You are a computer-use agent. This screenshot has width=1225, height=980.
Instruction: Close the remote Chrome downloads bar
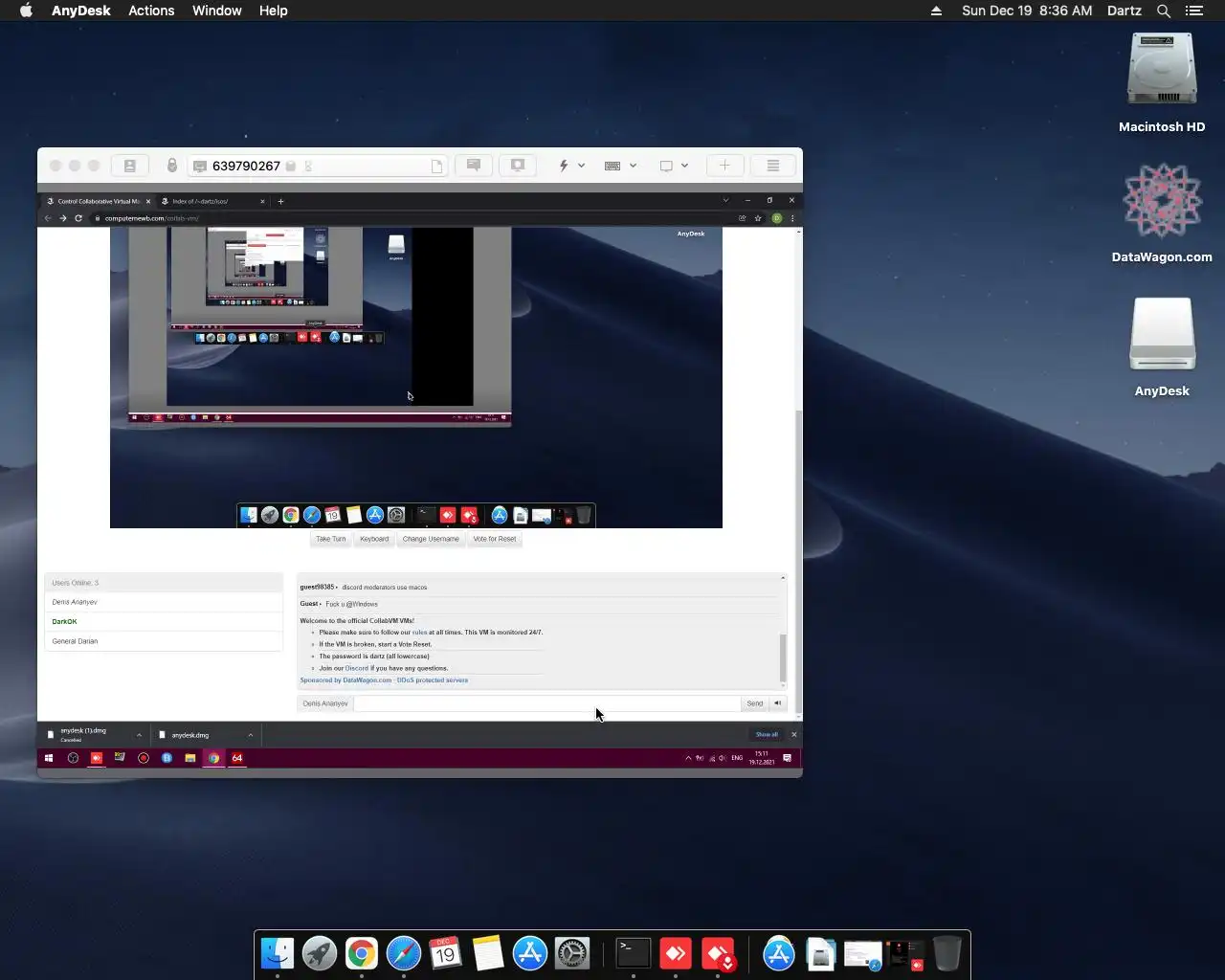tap(793, 735)
